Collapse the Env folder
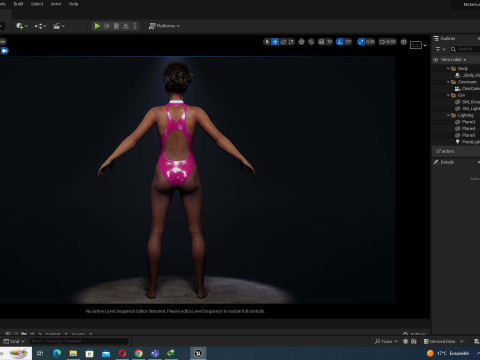Viewport: 480px width, 360px height. [448, 95]
